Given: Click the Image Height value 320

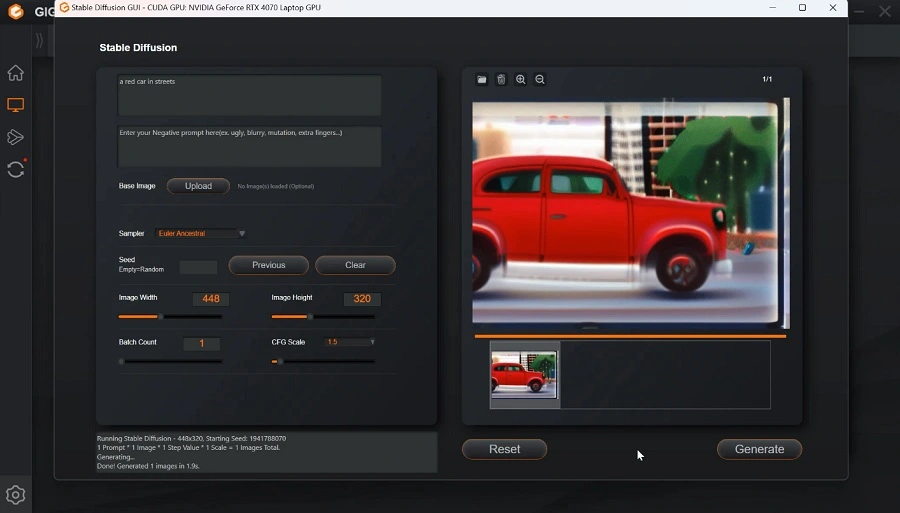Looking at the screenshot, I should [x=362, y=299].
